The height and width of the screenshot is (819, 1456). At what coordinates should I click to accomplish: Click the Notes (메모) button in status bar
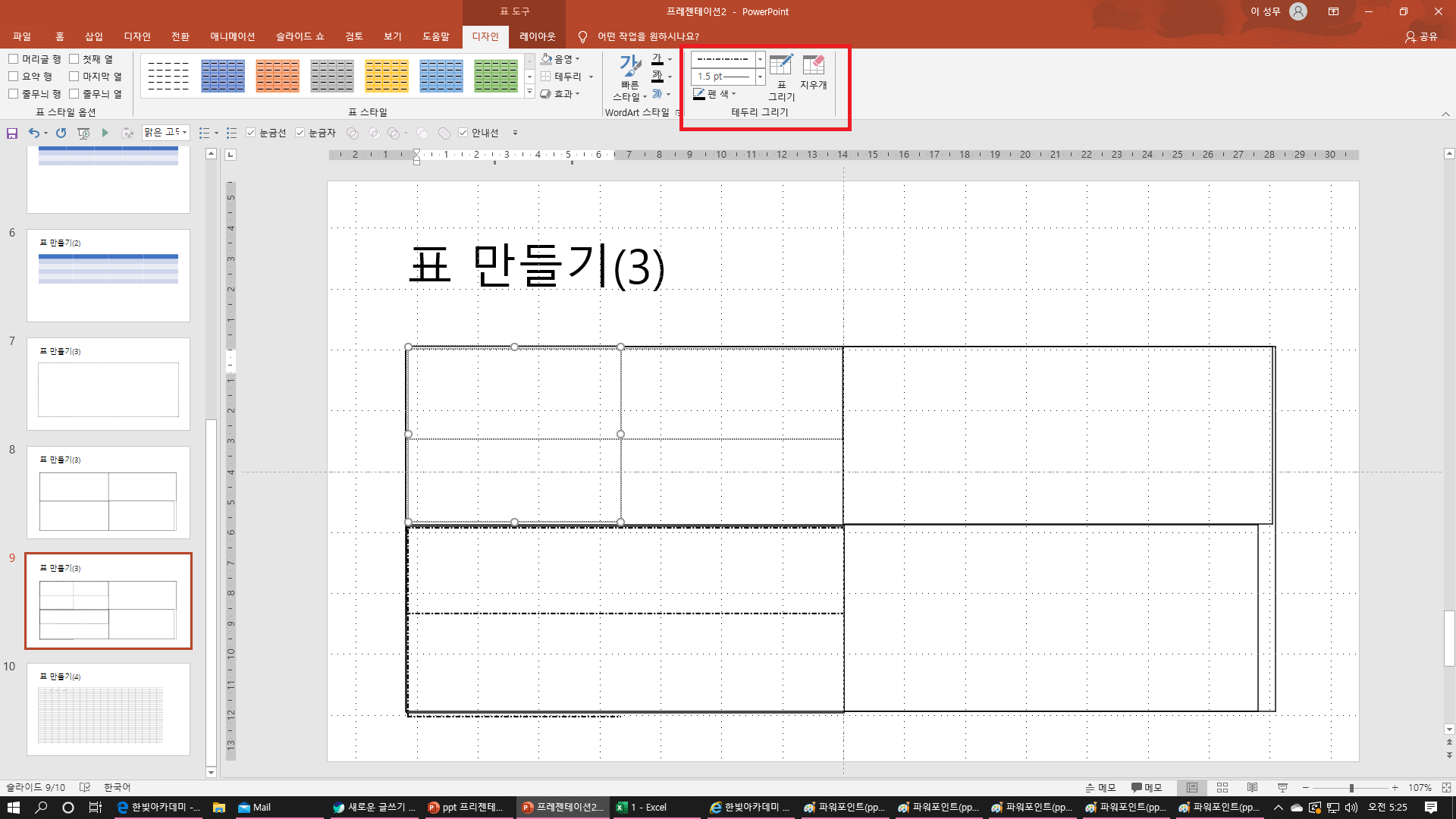(x=1100, y=787)
